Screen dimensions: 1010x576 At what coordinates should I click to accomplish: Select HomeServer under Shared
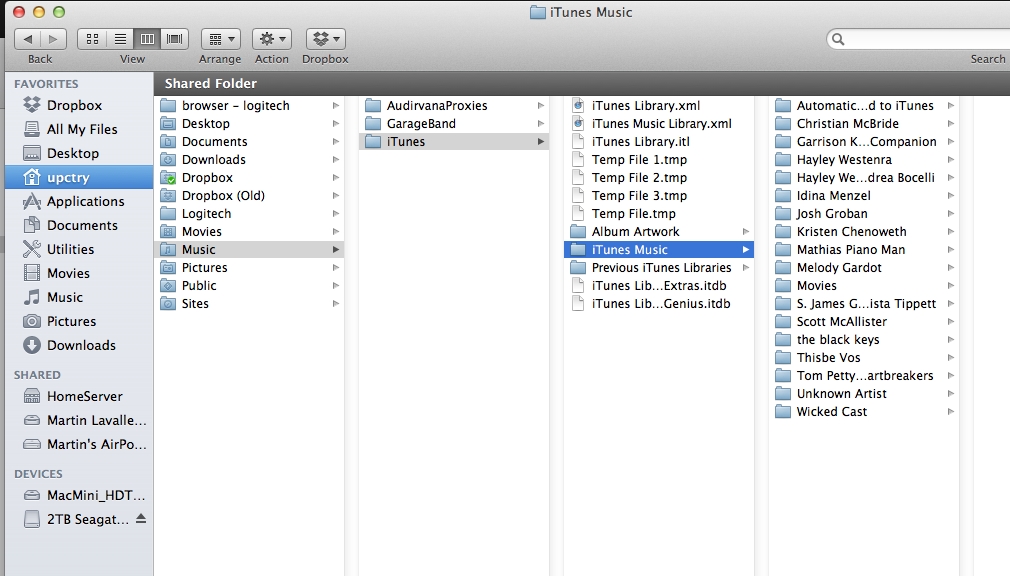(79, 396)
